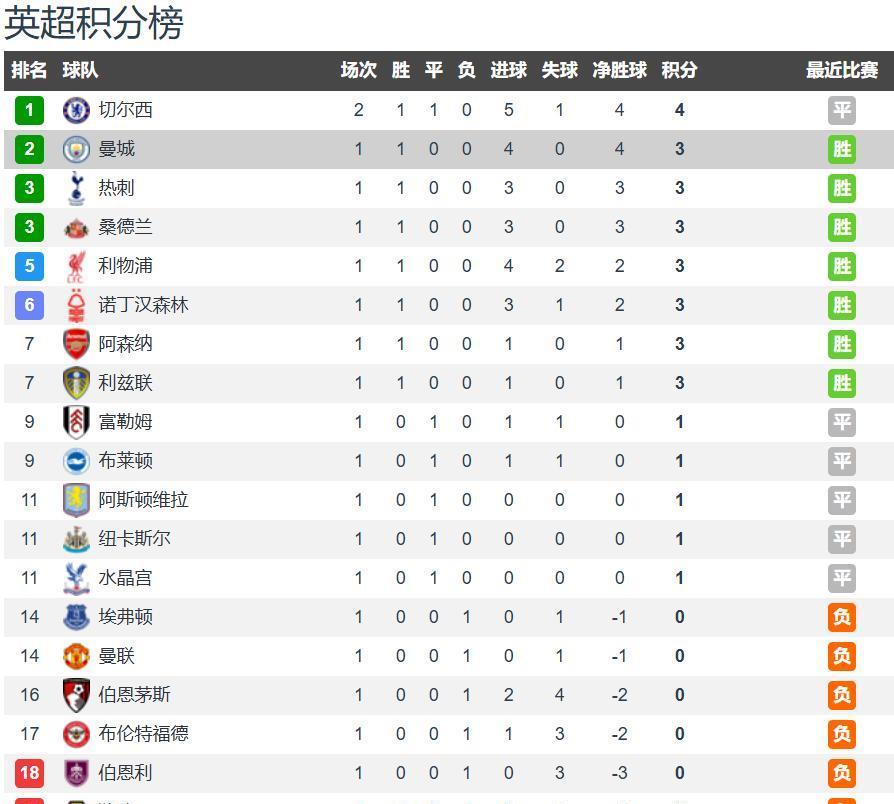Click the Brentford crest icon
The width and height of the screenshot is (894, 804).
77,734
